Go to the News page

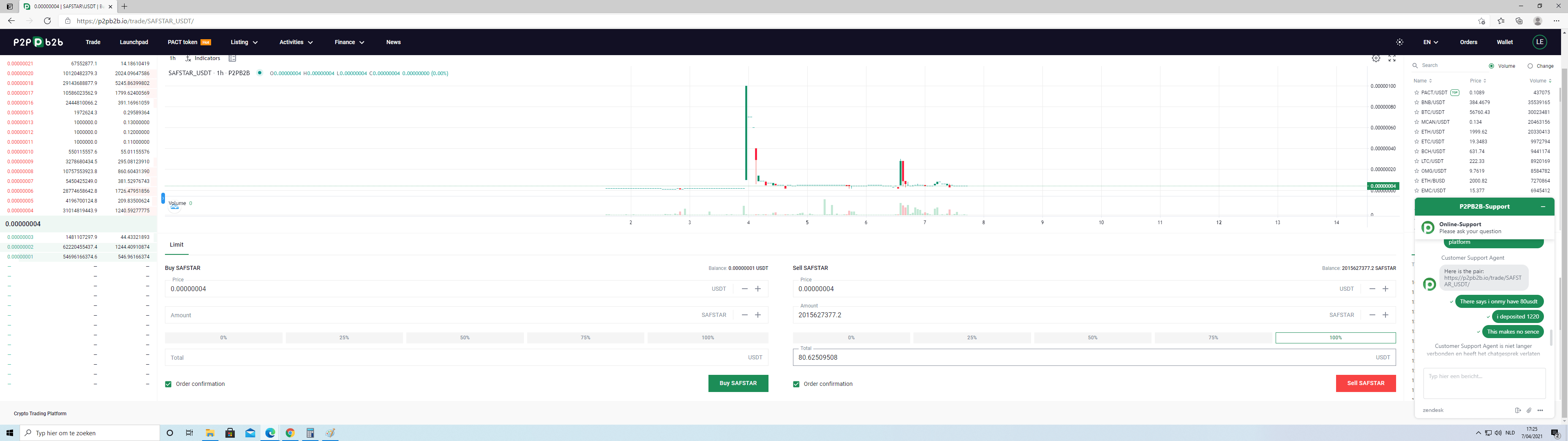tap(393, 42)
